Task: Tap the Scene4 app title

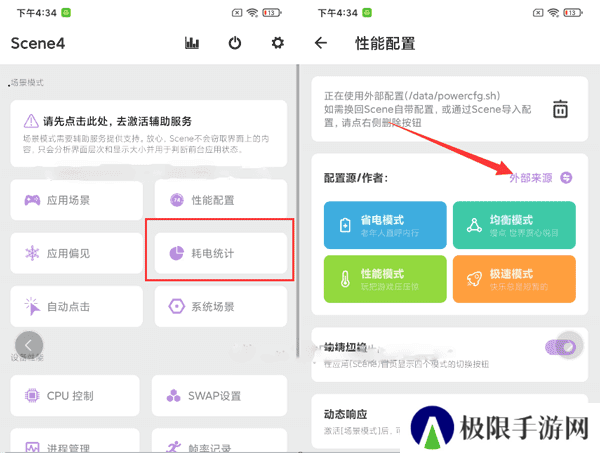Action: point(38,43)
